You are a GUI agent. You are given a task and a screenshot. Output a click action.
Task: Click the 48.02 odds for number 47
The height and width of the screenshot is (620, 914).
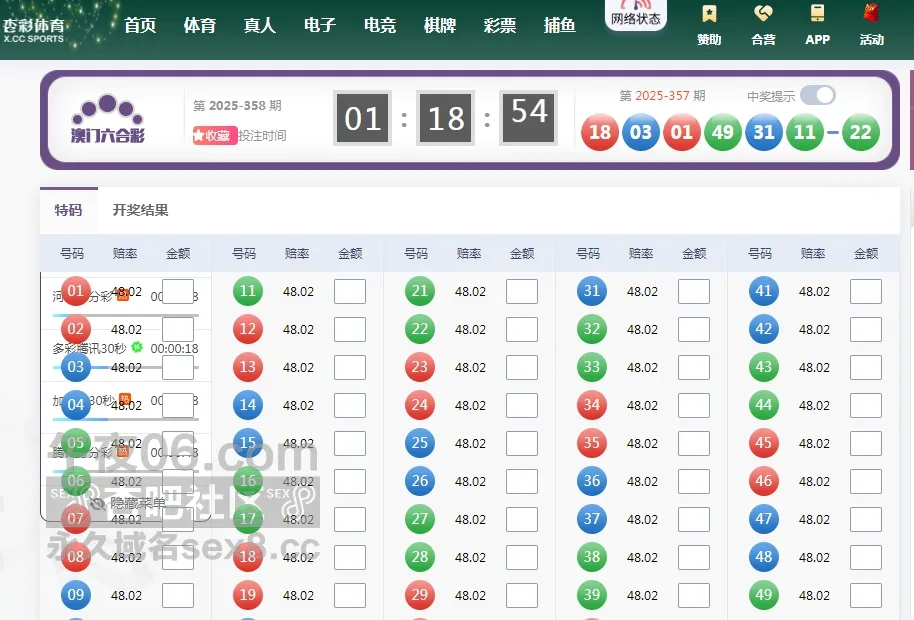click(x=814, y=520)
